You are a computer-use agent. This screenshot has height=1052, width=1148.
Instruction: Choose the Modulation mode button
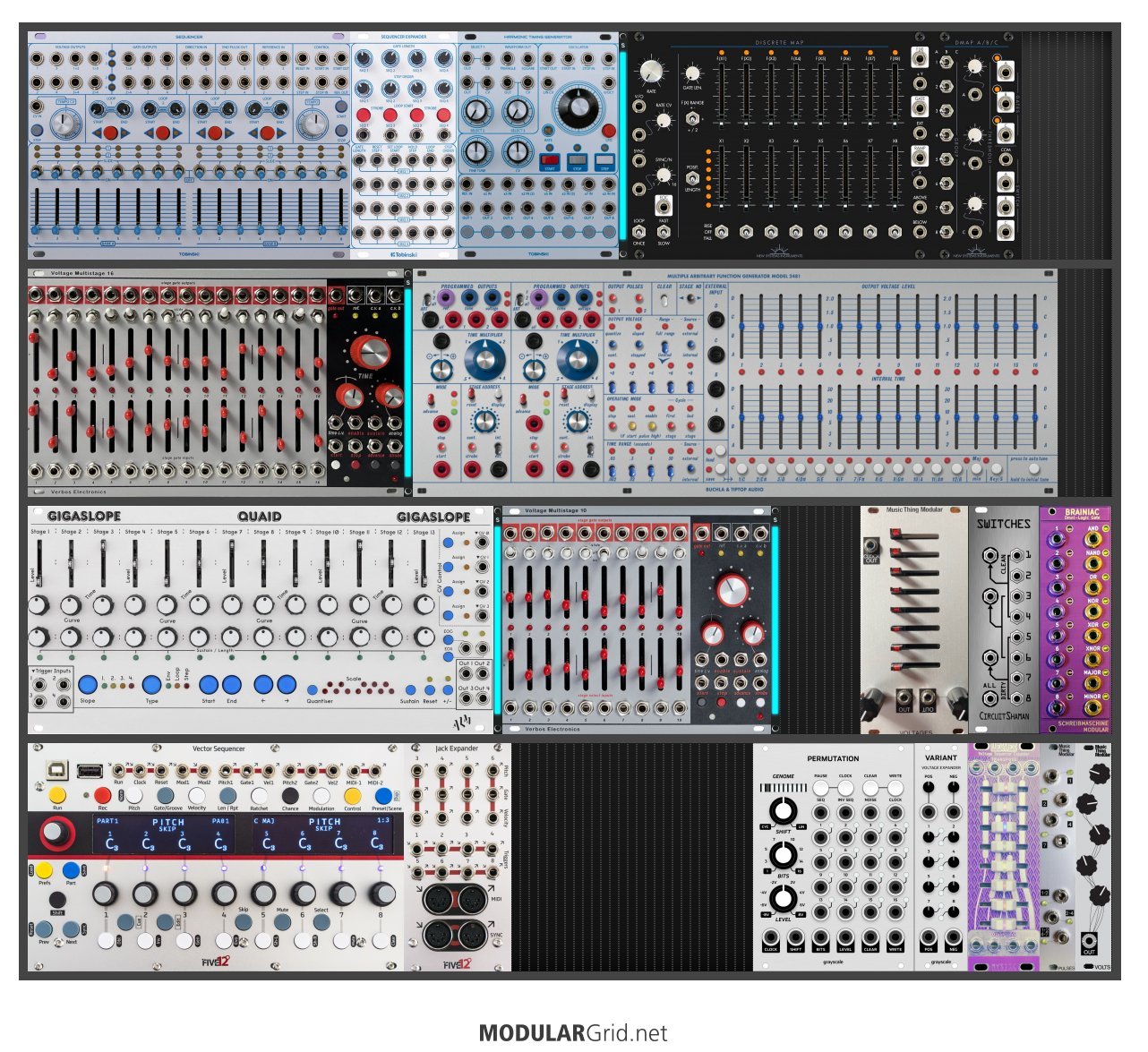coord(321,795)
